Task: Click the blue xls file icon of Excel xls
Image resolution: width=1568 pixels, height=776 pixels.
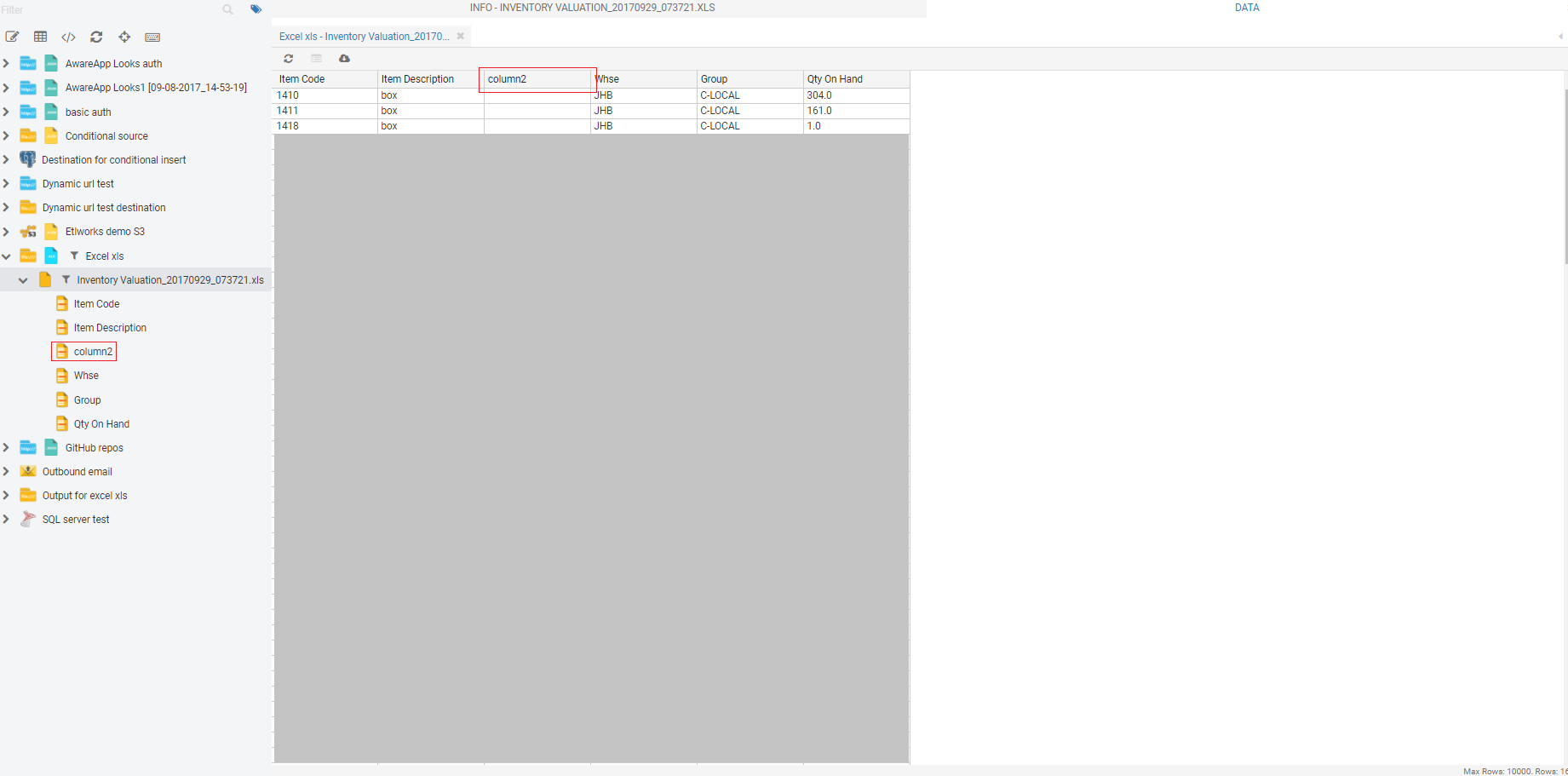Action: pos(51,256)
